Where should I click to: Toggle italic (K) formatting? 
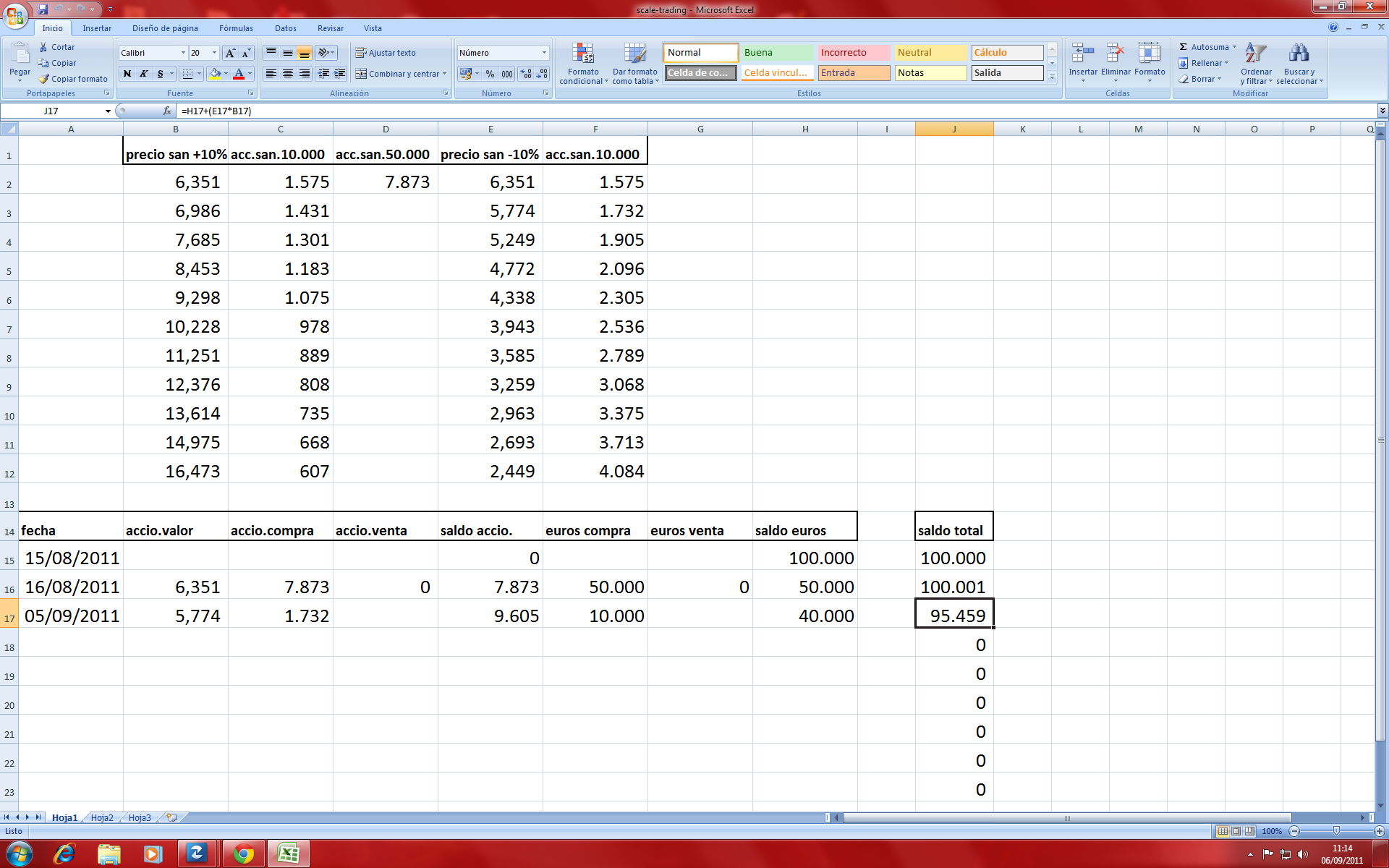tap(144, 74)
